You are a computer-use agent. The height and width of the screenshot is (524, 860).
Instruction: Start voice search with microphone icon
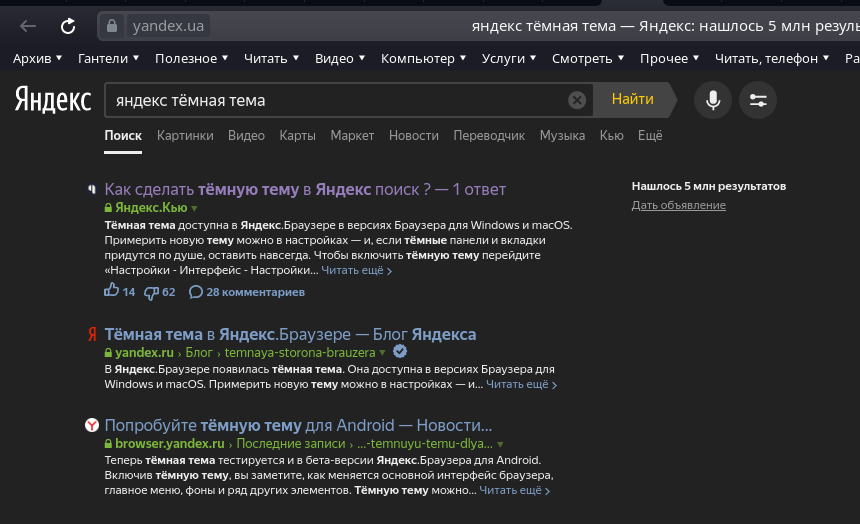tap(713, 100)
